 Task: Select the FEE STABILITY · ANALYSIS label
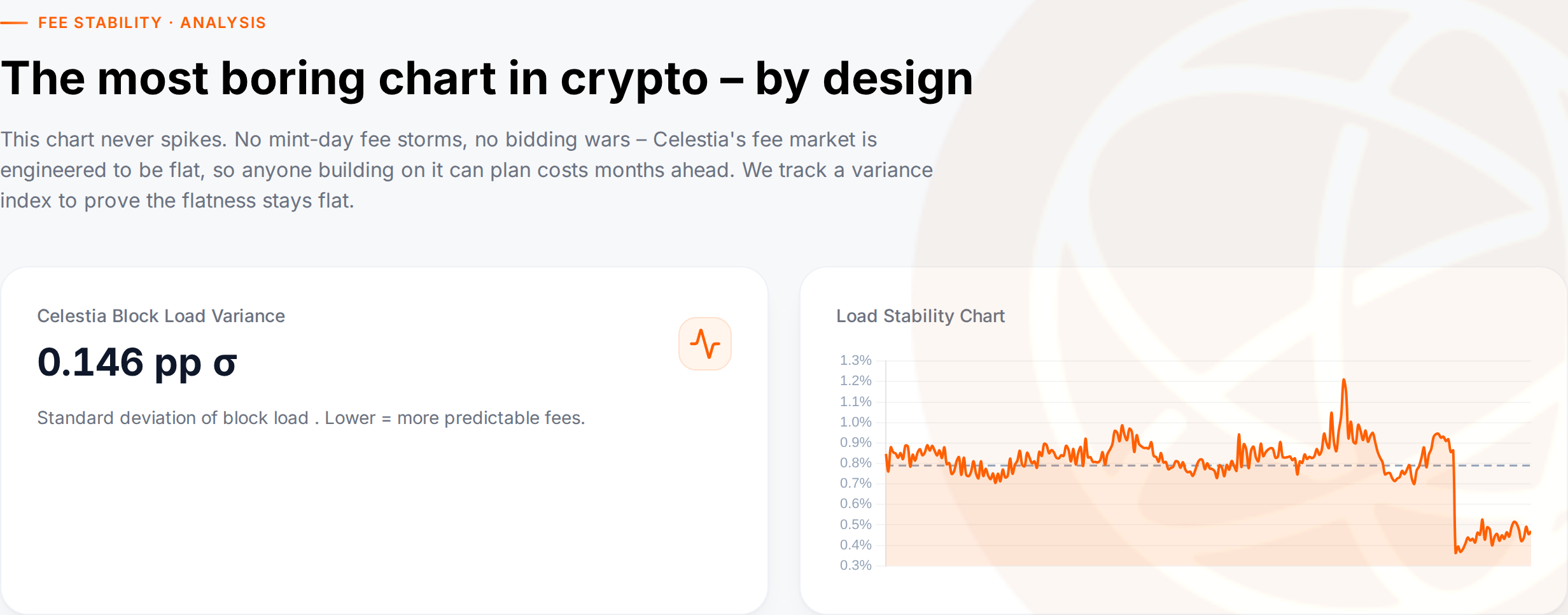[152, 23]
